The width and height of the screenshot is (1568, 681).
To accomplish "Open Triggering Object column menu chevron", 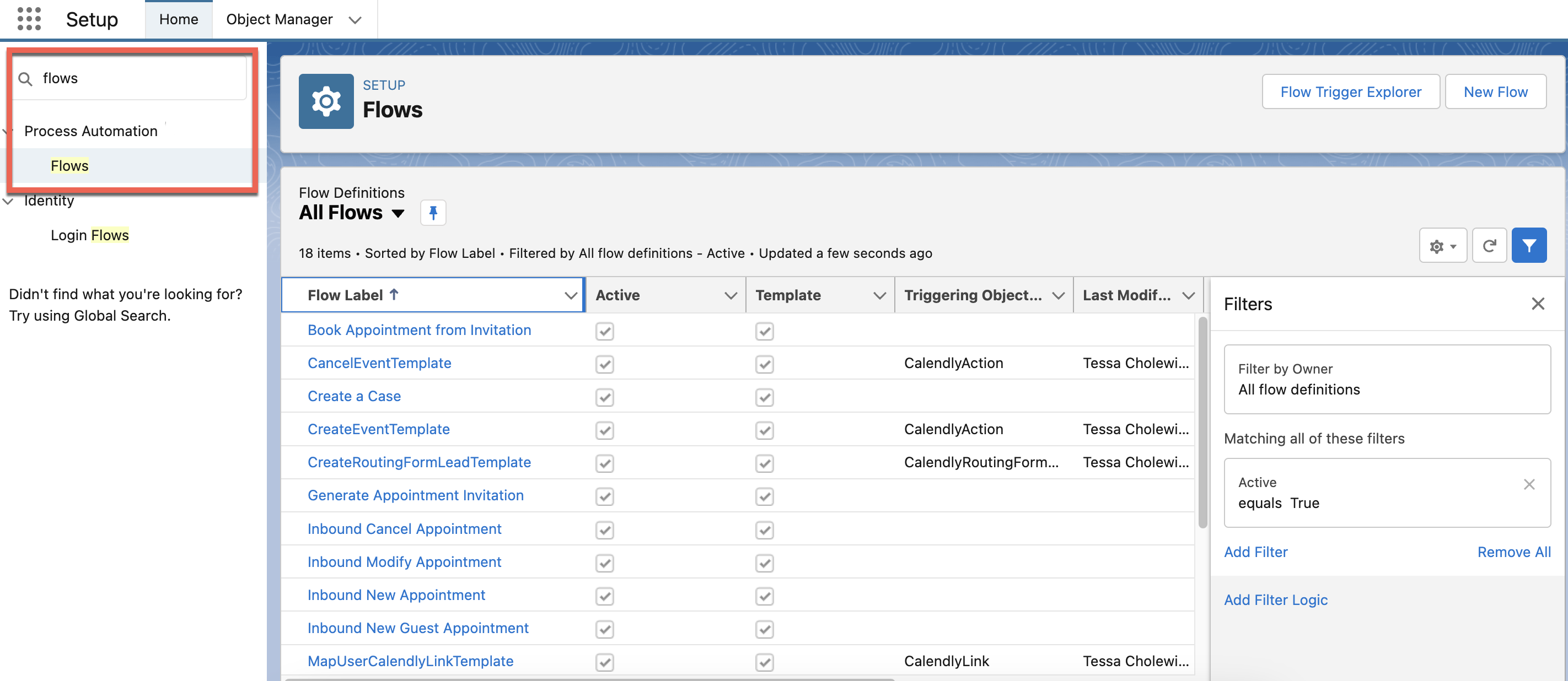I will 1058,295.
